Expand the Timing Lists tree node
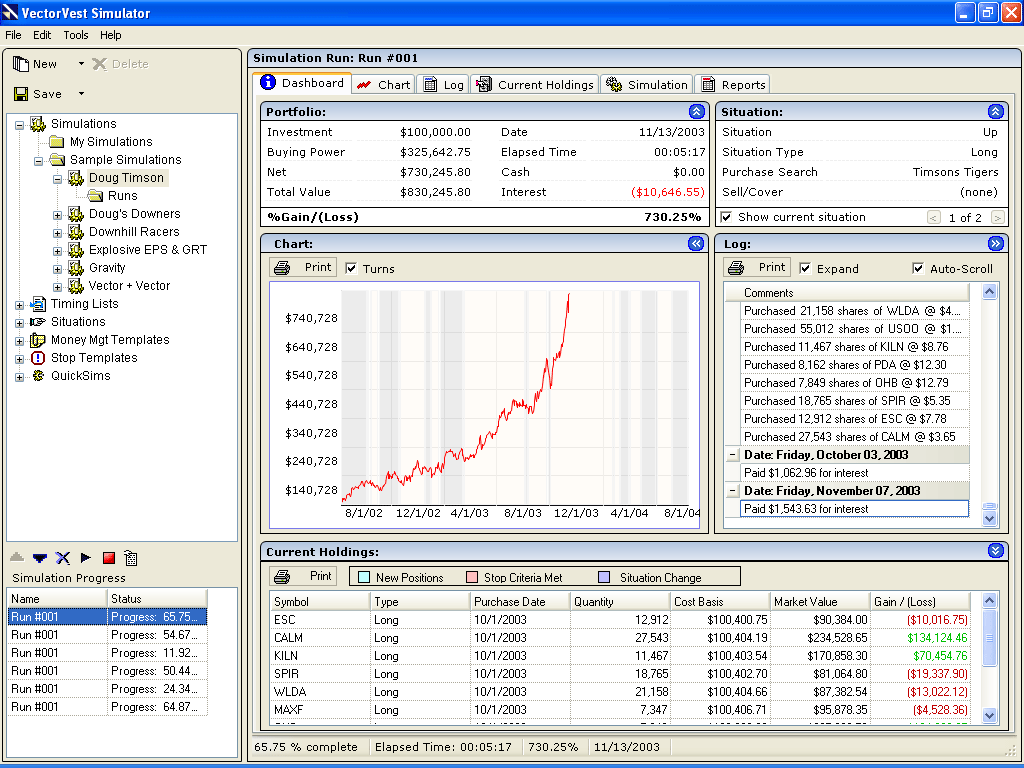This screenshot has height=768, width=1024. [20, 304]
